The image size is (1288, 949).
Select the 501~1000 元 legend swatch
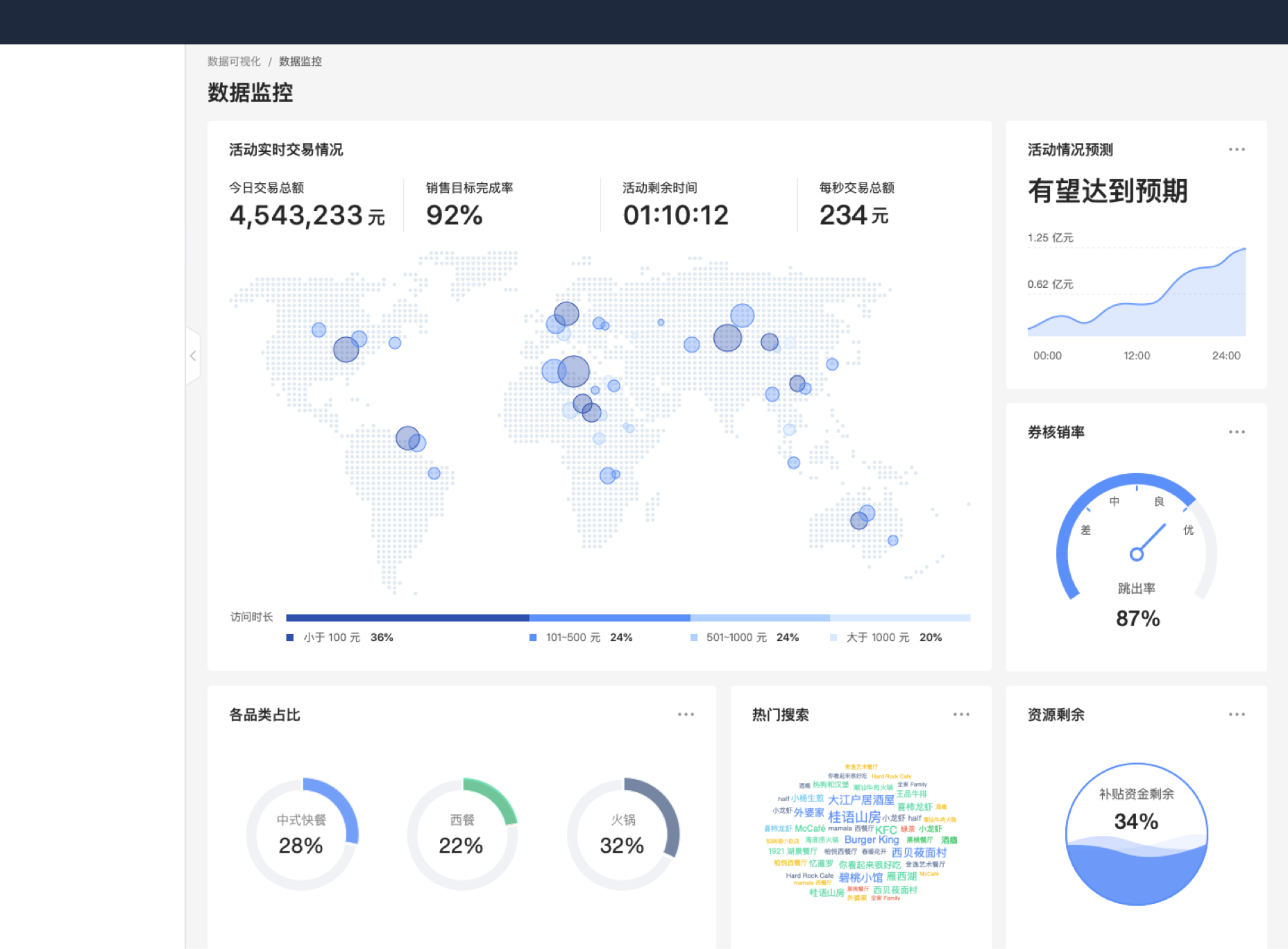click(694, 638)
